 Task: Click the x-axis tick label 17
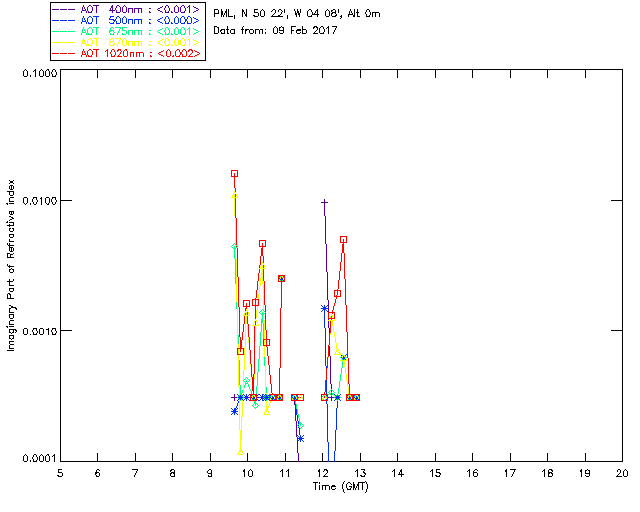click(510, 473)
